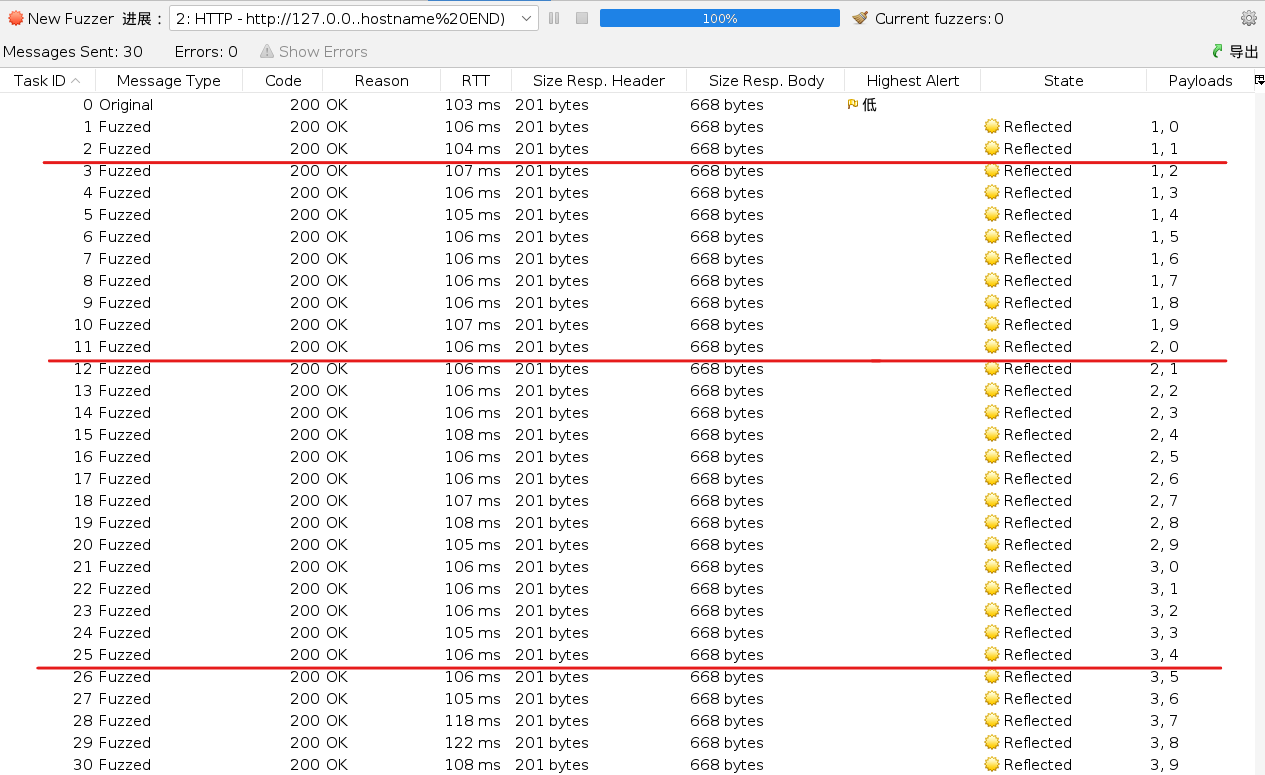1265x775 pixels.
Task: Click the Current fuzzers broom icon
Action: [x=860, y=18]
